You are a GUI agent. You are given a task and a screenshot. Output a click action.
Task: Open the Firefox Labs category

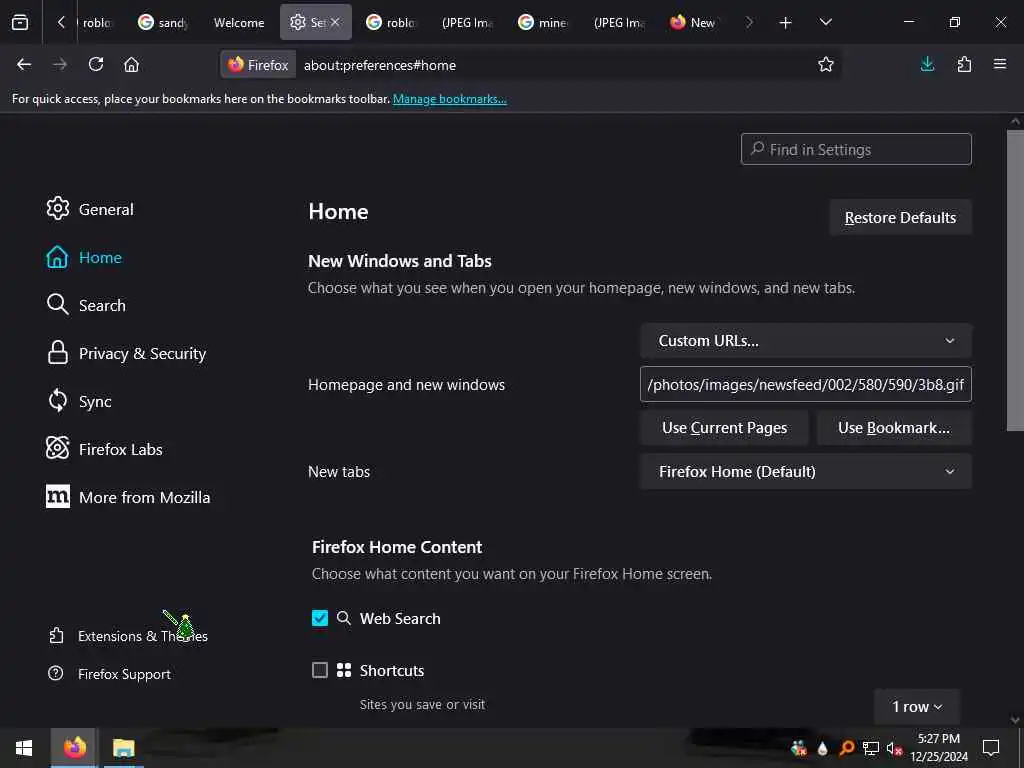104,449
